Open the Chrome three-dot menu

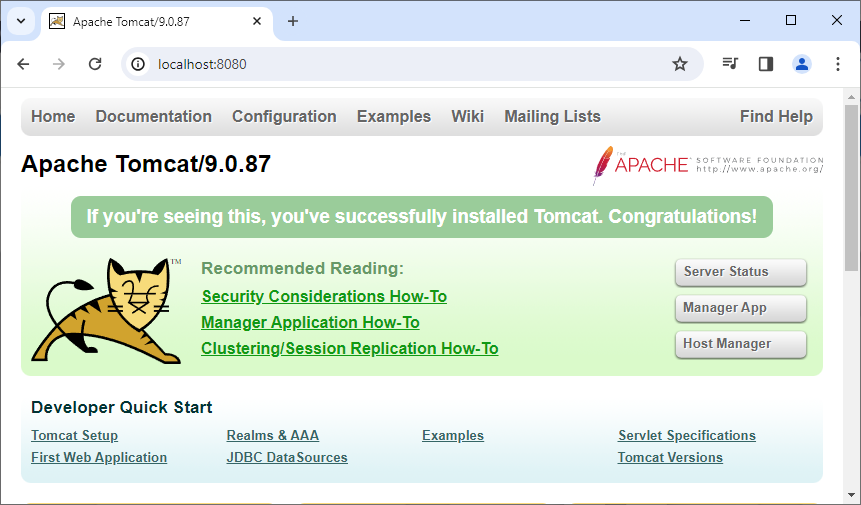pos(838,64)
